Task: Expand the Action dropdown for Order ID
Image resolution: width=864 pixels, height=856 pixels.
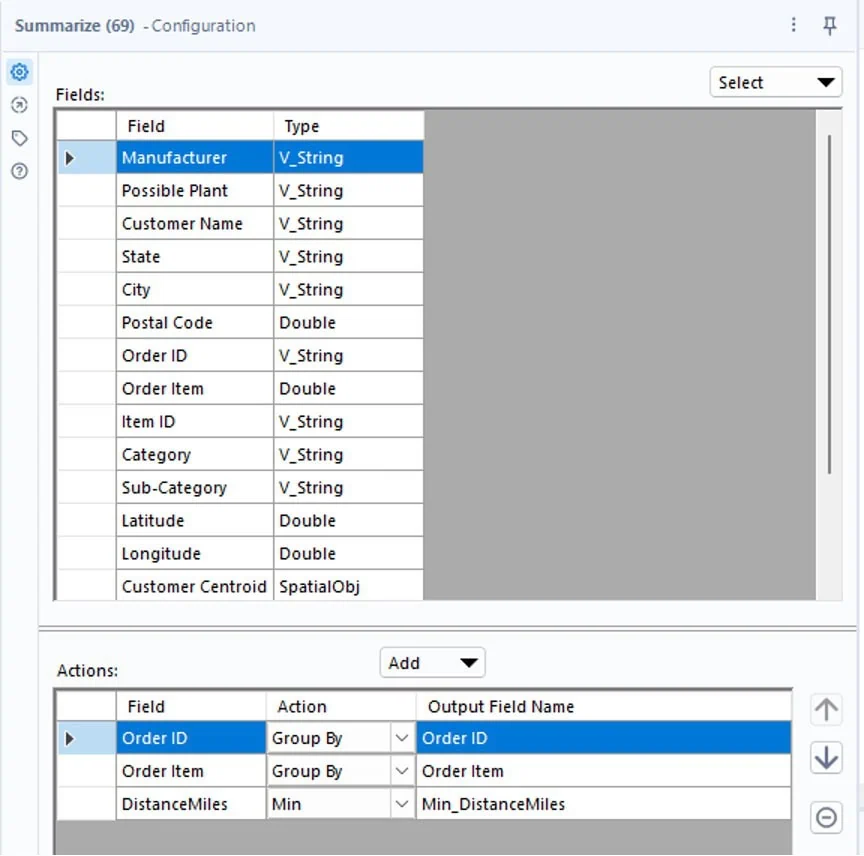Action: (x=402, y=739)
